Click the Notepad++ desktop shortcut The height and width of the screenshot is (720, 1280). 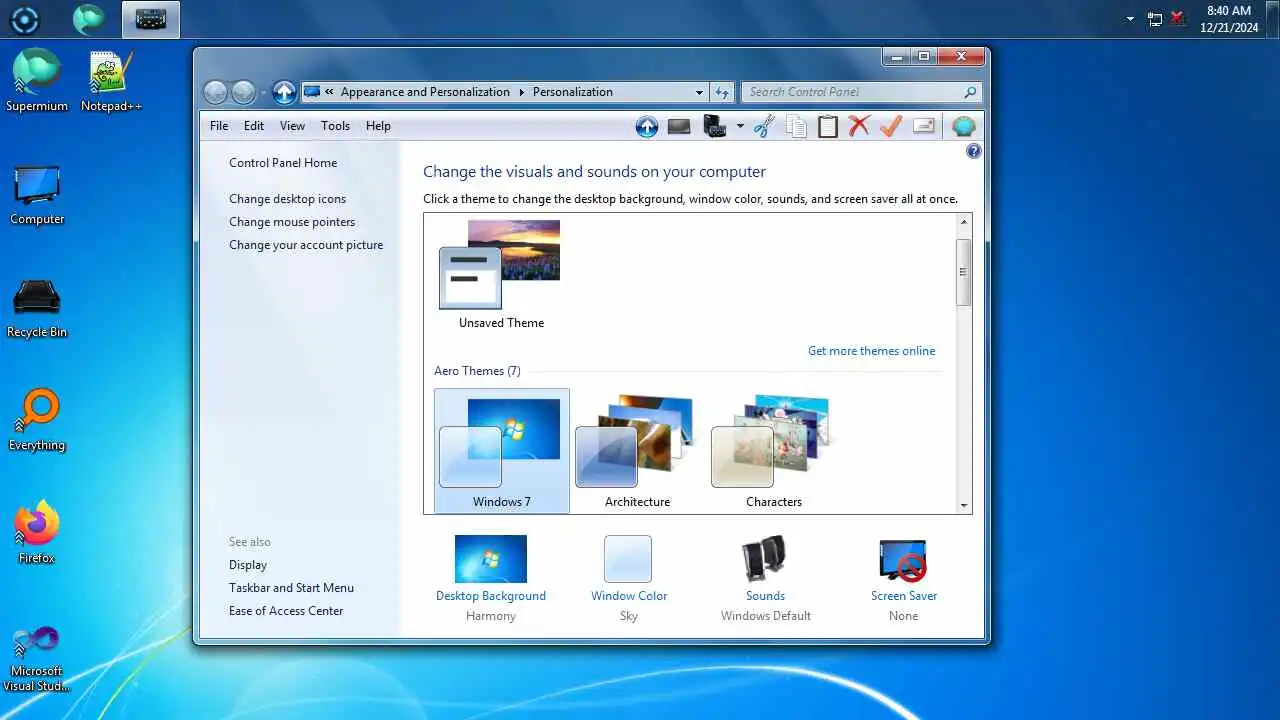111,81
